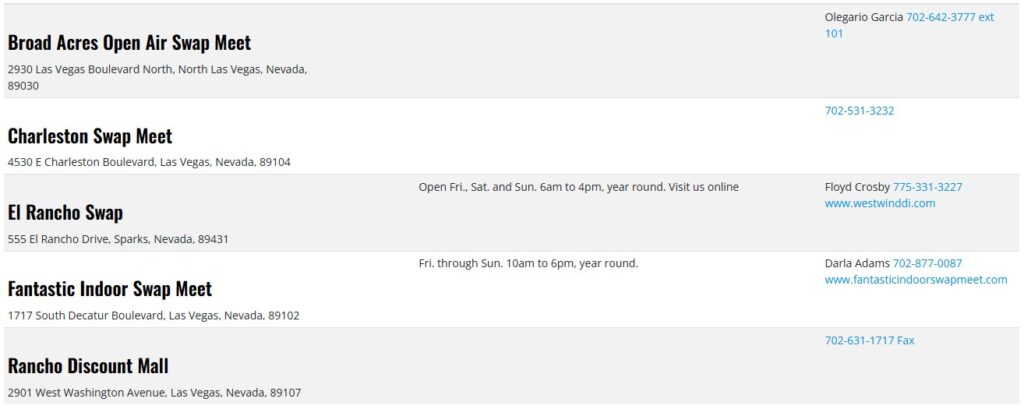
Task: Click the El Rancho hours text (6am to 4pm)
Action: tap(578, 187)
